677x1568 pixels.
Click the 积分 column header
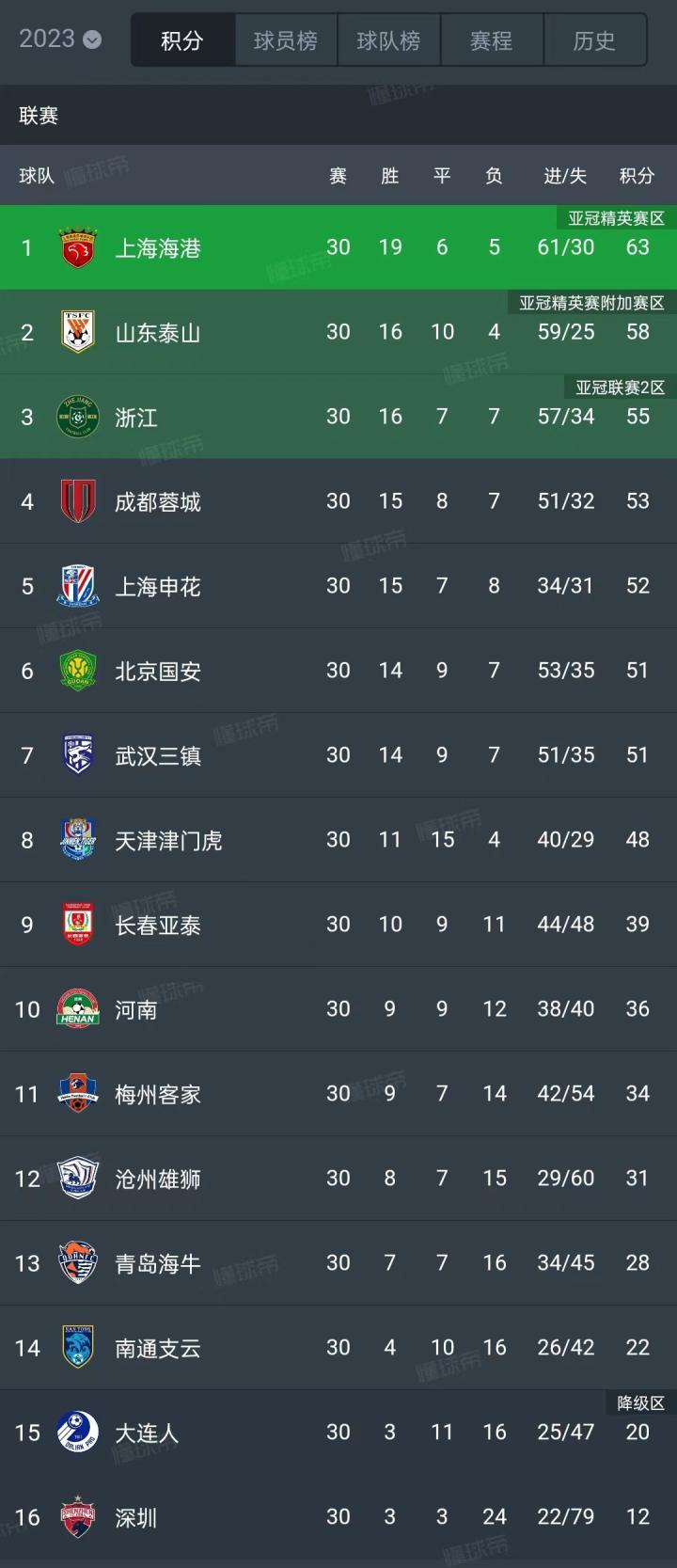(637, 176)
